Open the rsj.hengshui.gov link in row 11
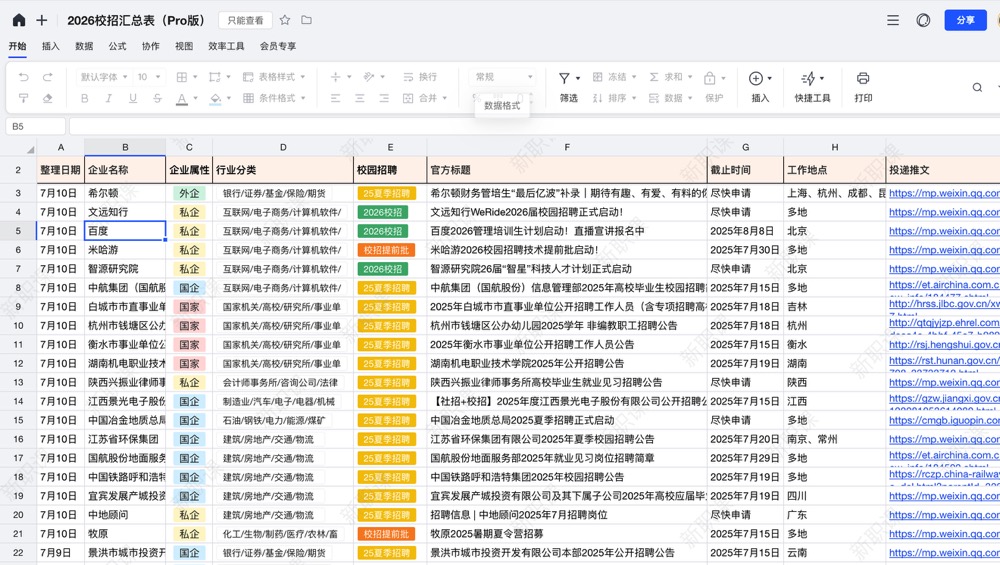The image size is (1000, 565). 944,344
